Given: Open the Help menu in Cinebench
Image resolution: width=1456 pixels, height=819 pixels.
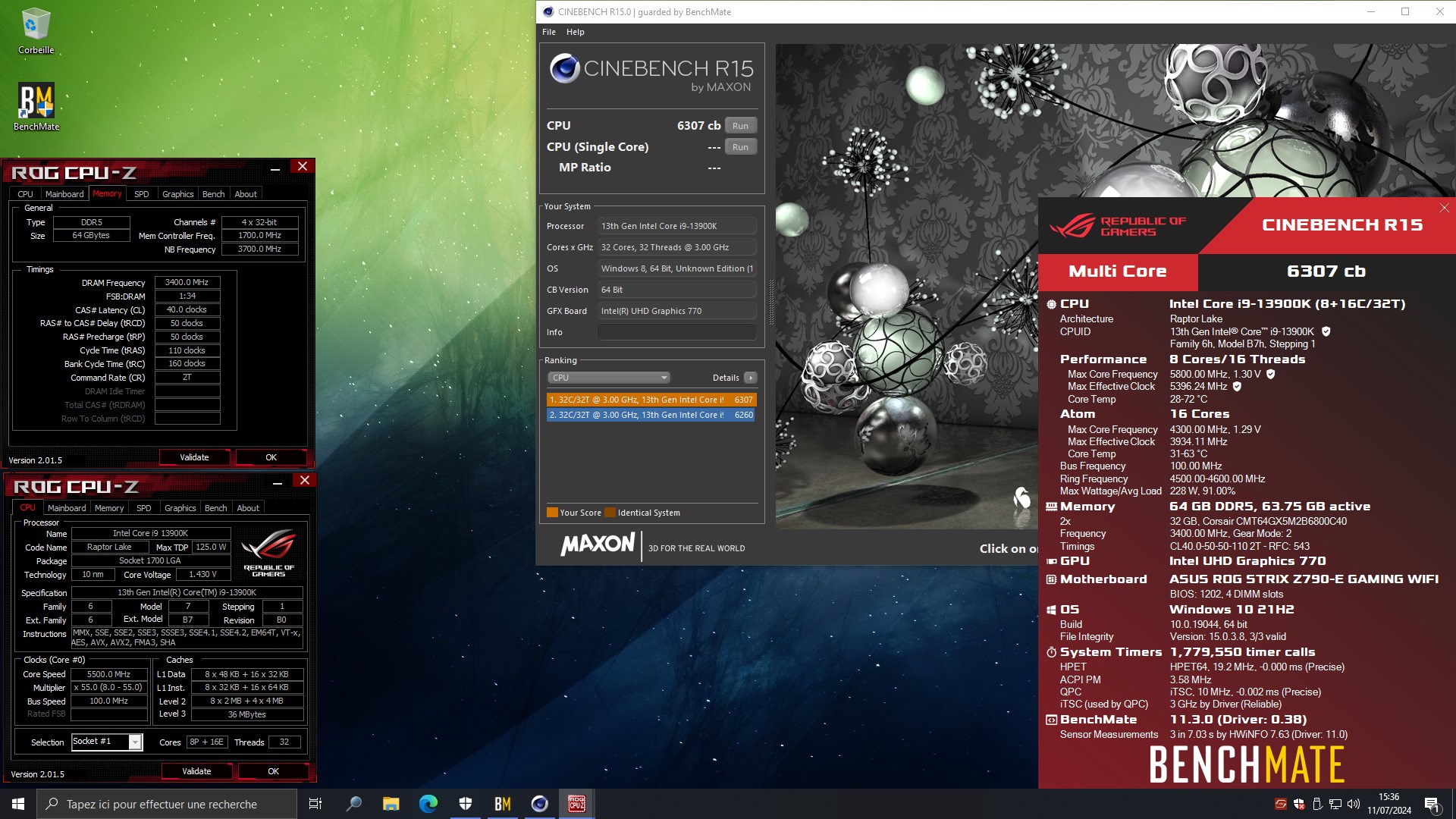Looking at the screenshot, I should 576,32.
